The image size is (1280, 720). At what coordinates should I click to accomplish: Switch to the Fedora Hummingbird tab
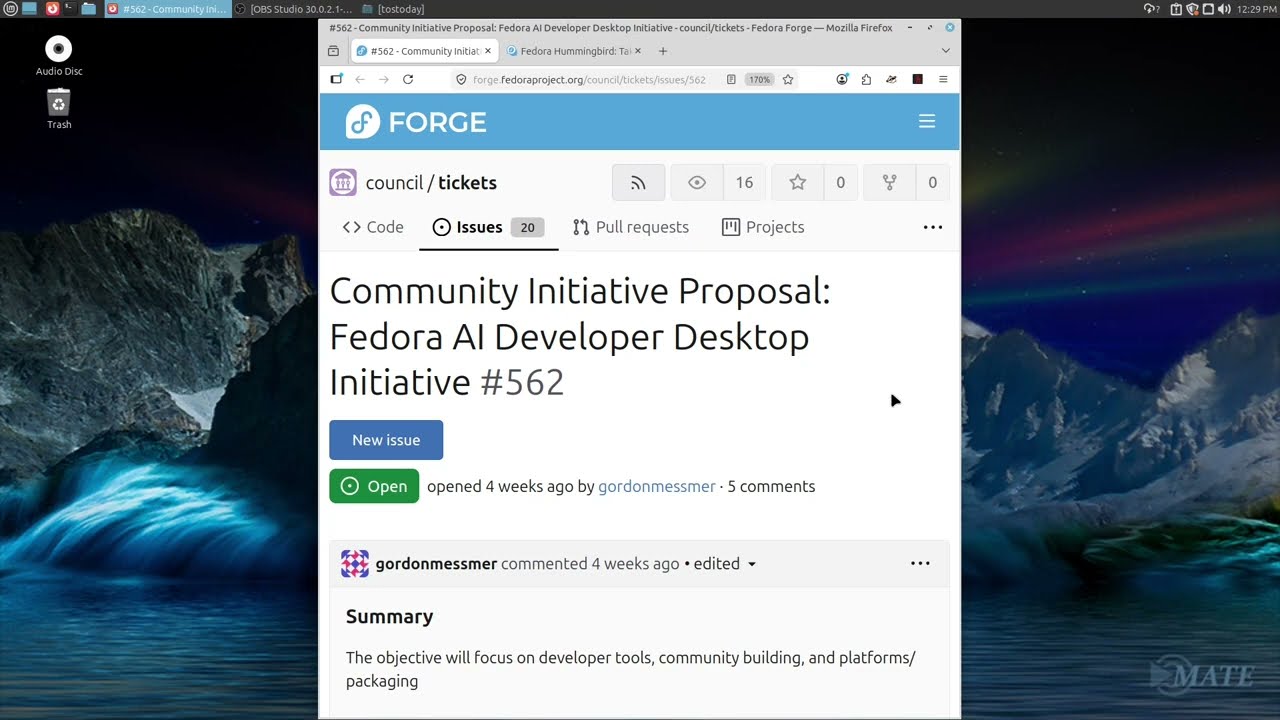tap(575, 51)
